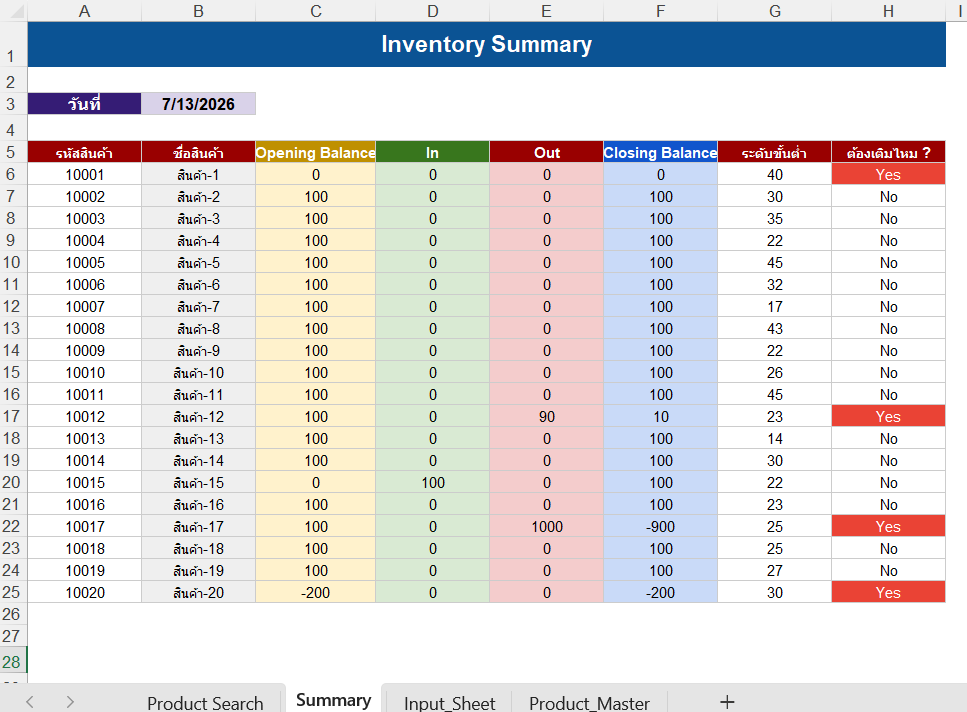This screenshot has width=967, height=712.
Task: Select product code 10001 cell
Action: point(85,174)
